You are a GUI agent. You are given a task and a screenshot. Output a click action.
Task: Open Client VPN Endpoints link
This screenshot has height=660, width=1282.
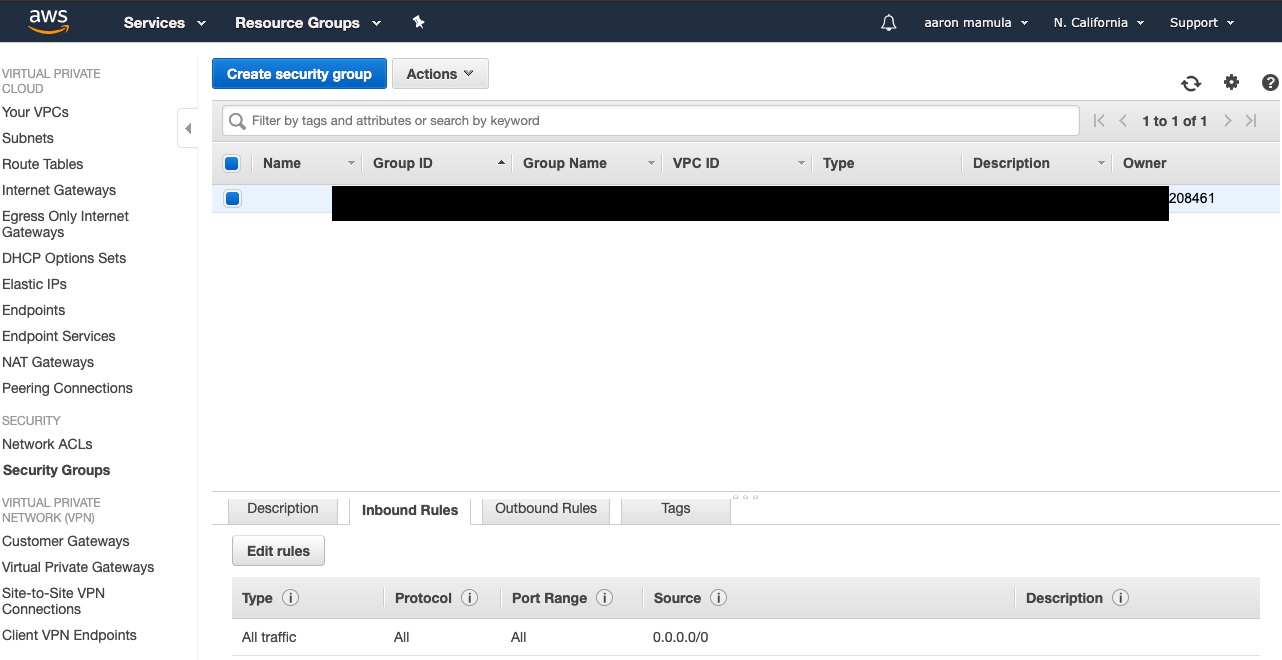click(69, 635)
